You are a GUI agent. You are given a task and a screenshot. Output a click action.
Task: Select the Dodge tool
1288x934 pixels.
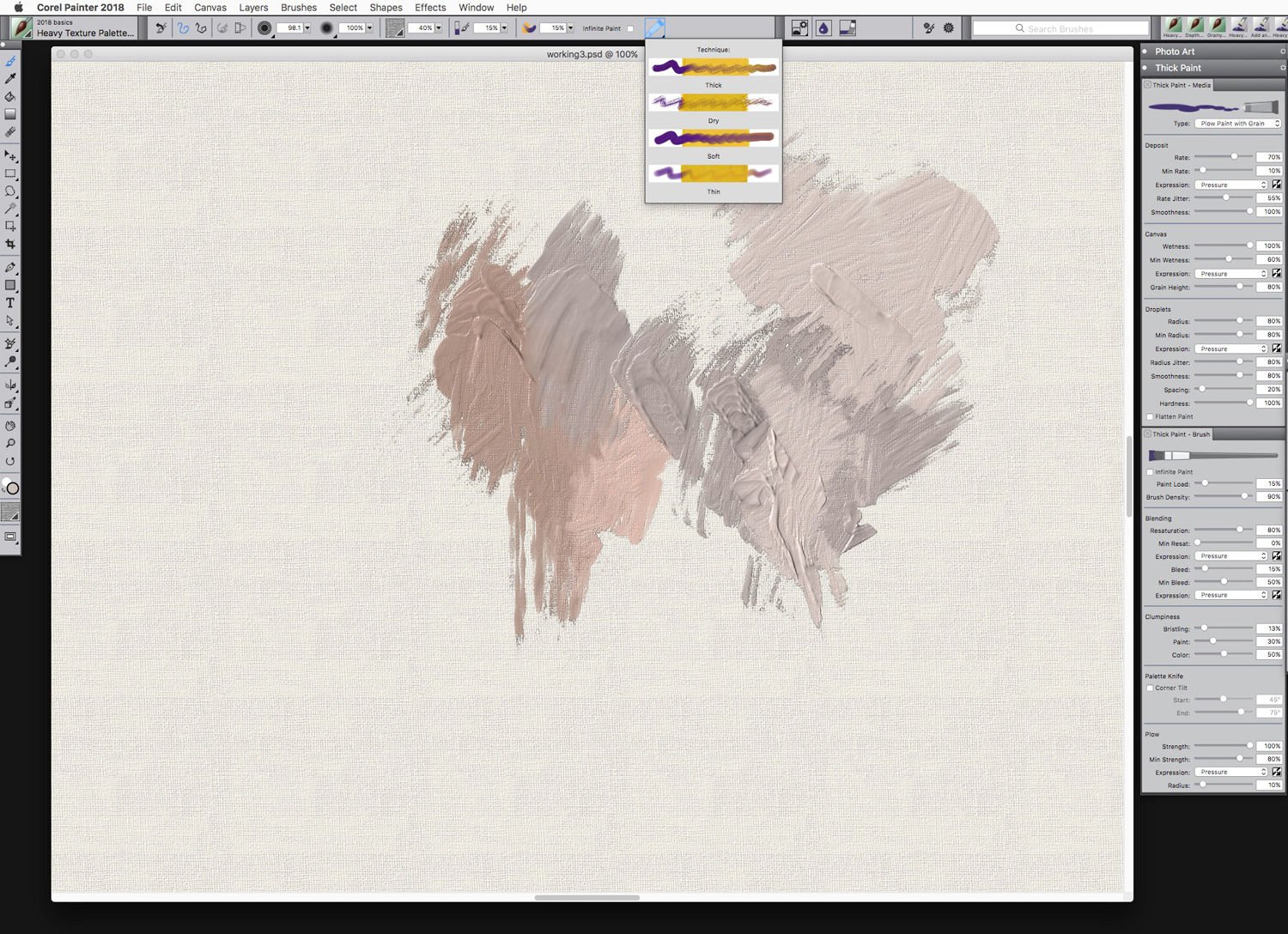click(x=10, y=361)
